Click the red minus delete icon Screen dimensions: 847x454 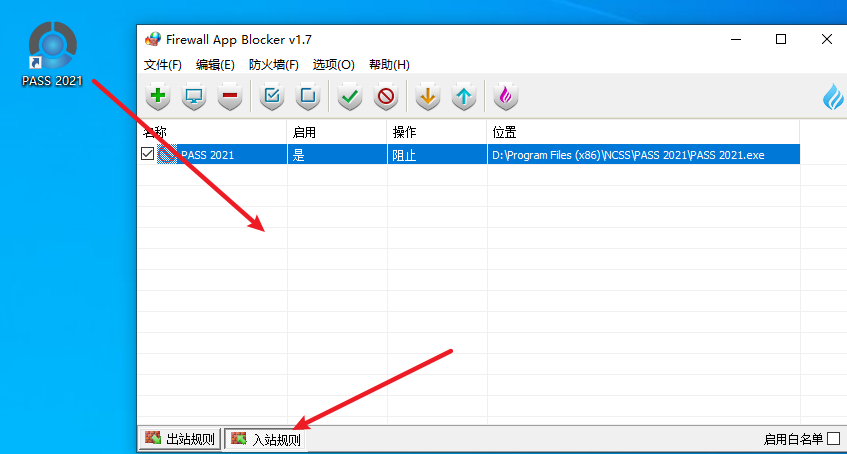[x=230, y=97]
